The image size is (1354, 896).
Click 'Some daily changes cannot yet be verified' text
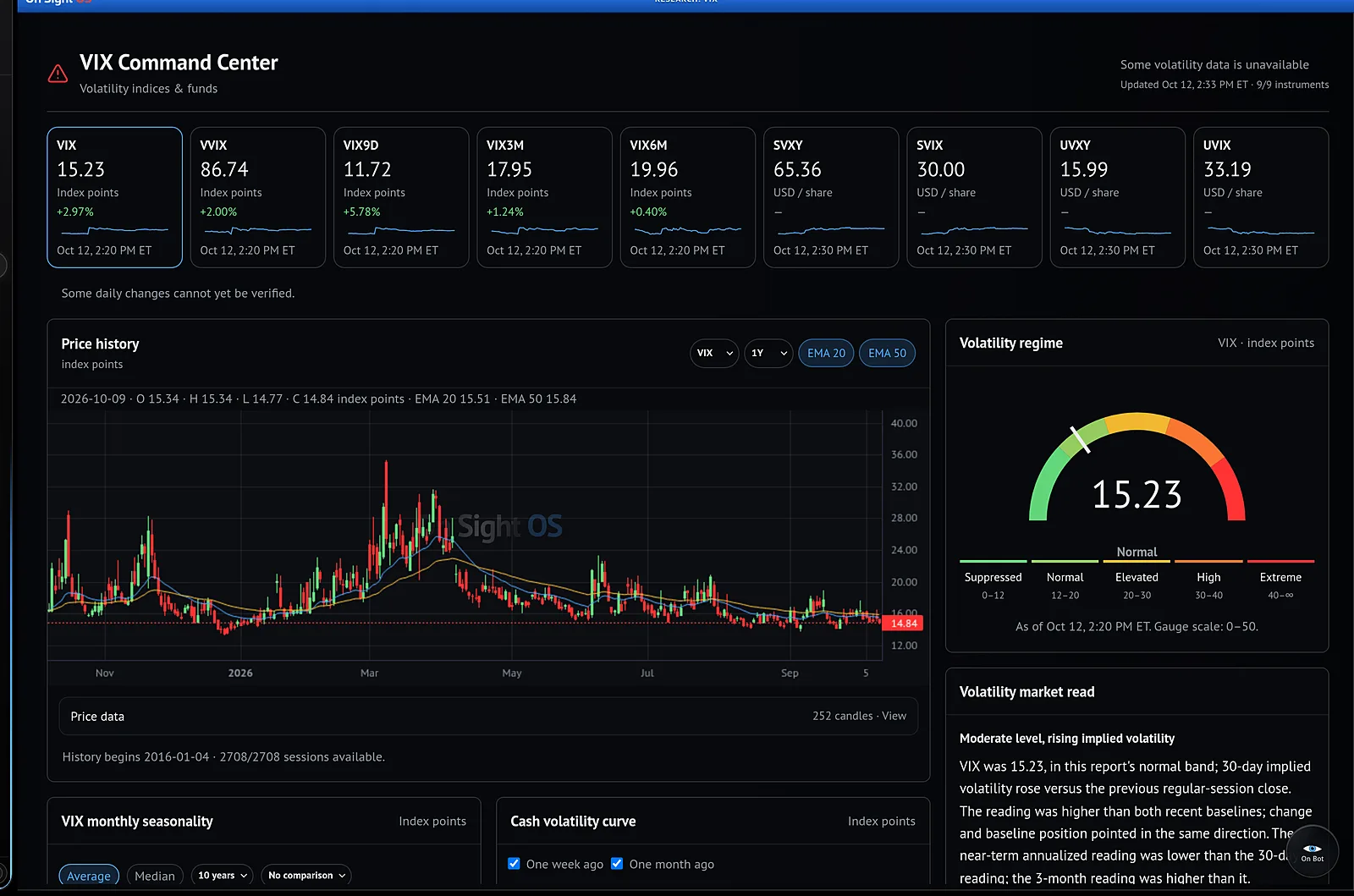[178, 294]
